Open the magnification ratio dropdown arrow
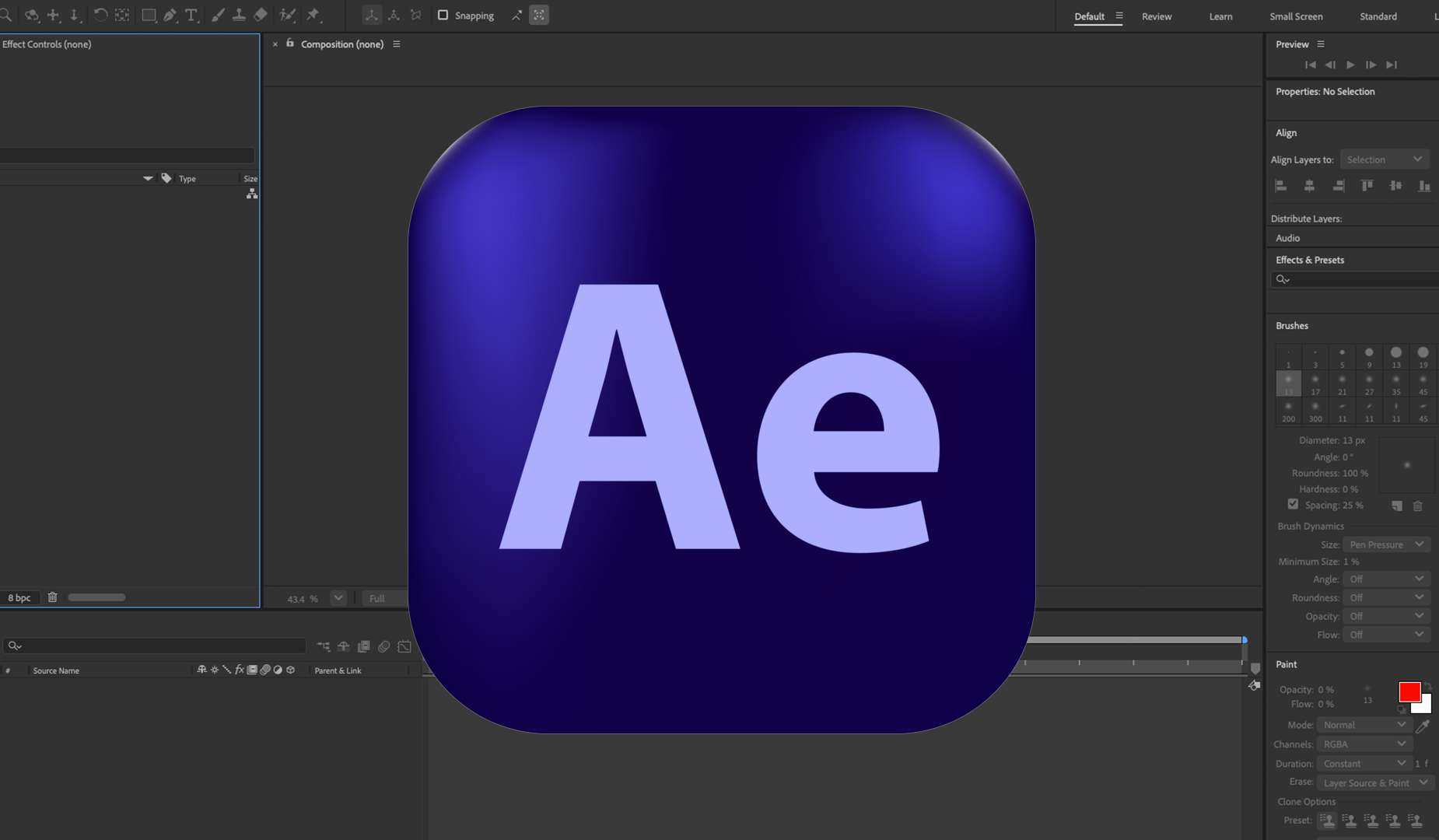1439x840 pixels. click(338, 598)
